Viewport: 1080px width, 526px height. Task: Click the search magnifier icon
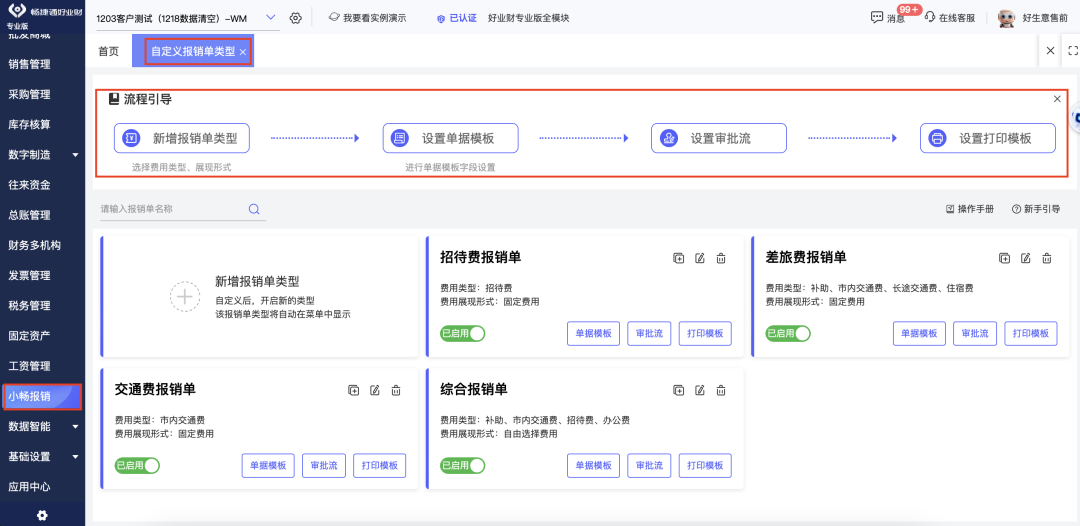(254, 209)
